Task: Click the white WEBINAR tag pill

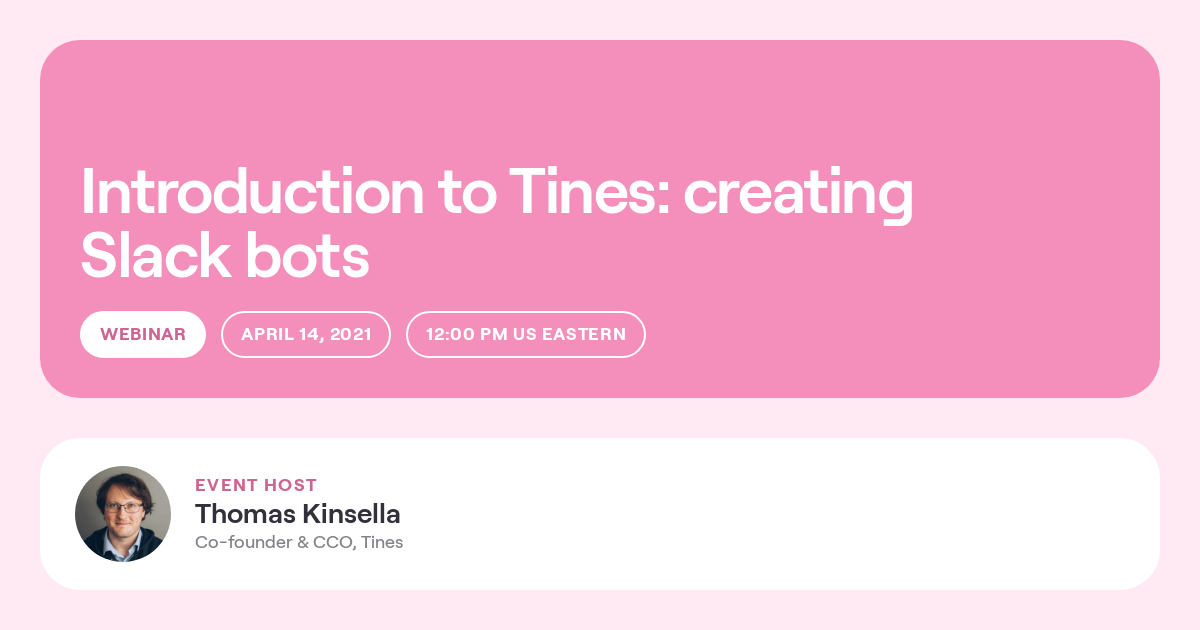Action: coord(143,334)
